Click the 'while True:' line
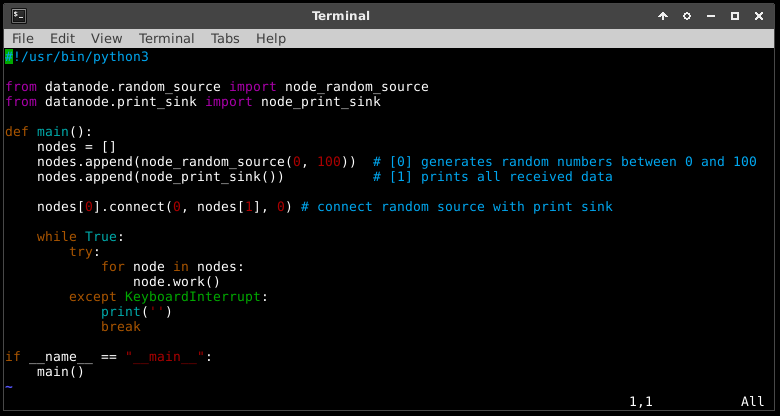The height and width of the screenshot is (416, 780). coord(80,237)
